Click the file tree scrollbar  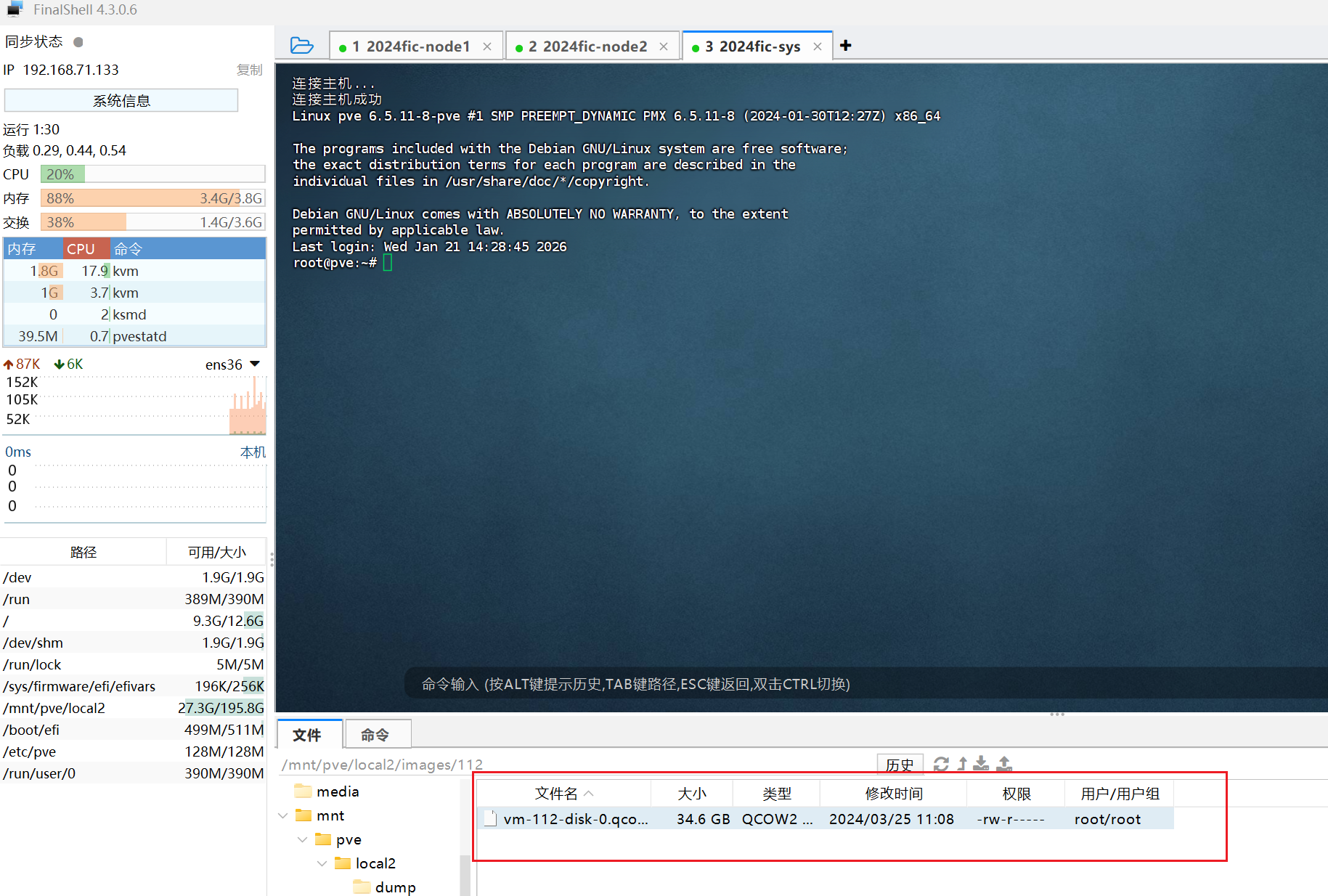[465, 875]
